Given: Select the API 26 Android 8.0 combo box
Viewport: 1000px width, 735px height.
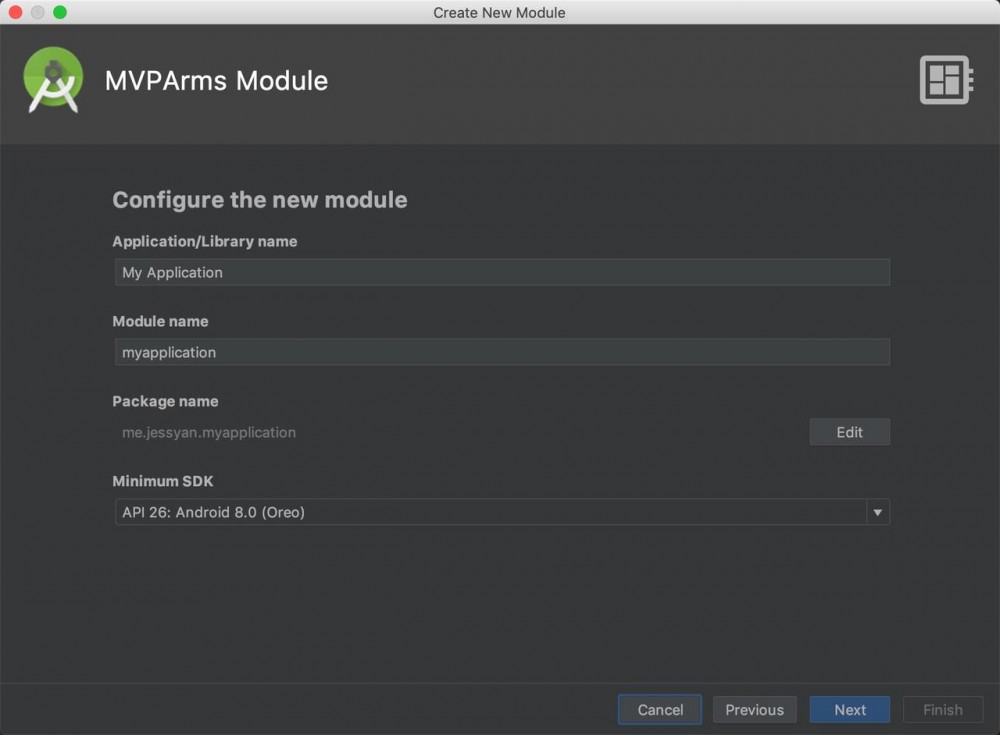Looking at the screenshot, I should pos(502,512).
